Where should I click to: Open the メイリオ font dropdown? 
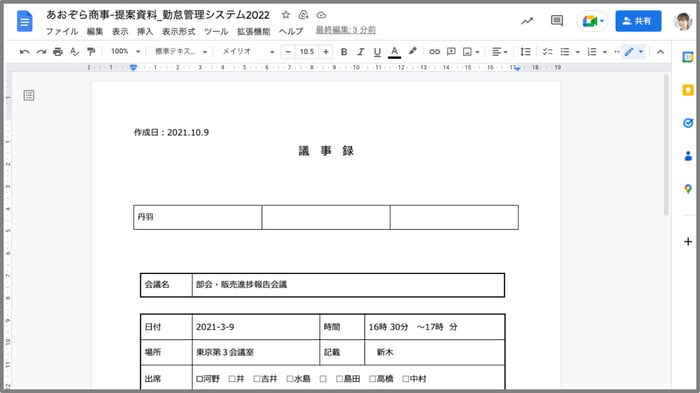coord(248,51)
